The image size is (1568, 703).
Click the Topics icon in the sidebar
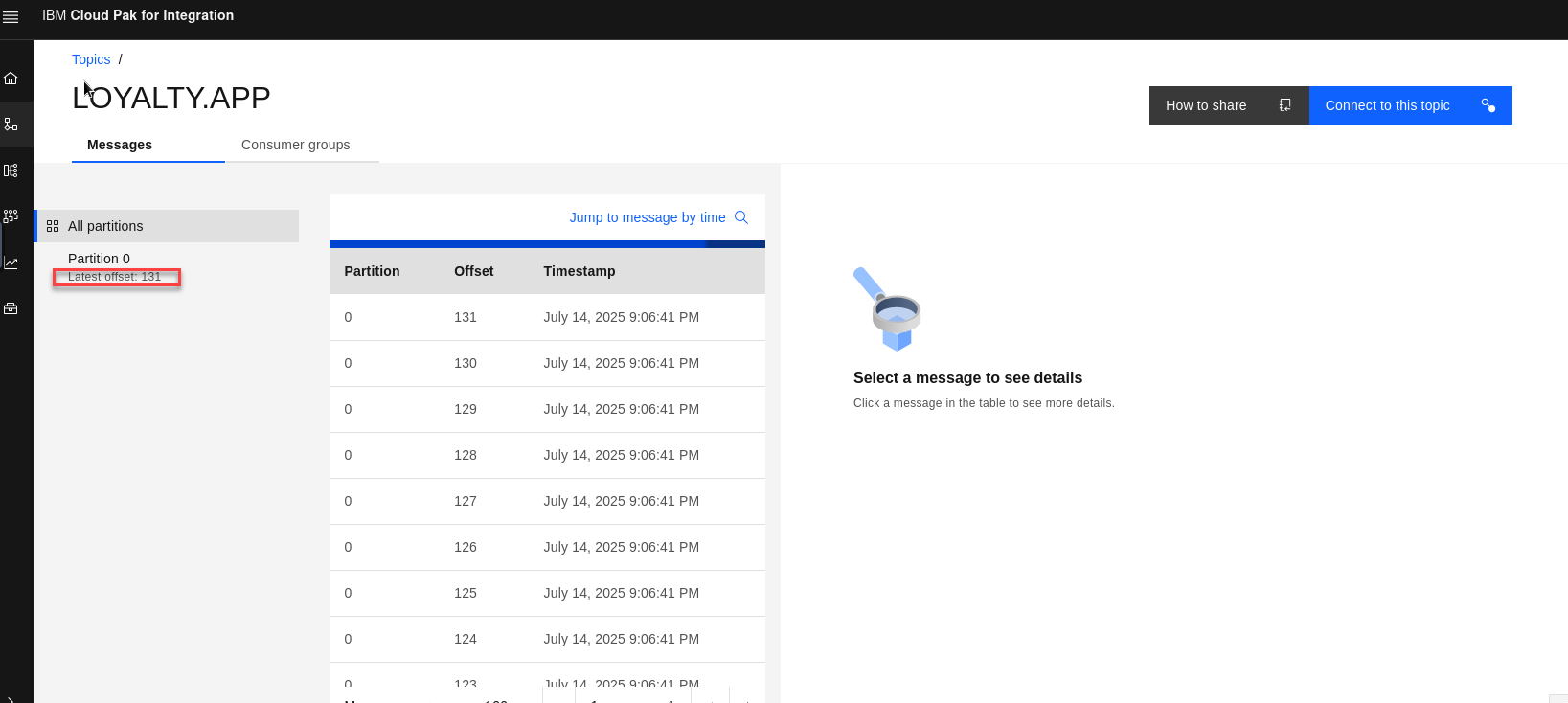click(11, 125)
